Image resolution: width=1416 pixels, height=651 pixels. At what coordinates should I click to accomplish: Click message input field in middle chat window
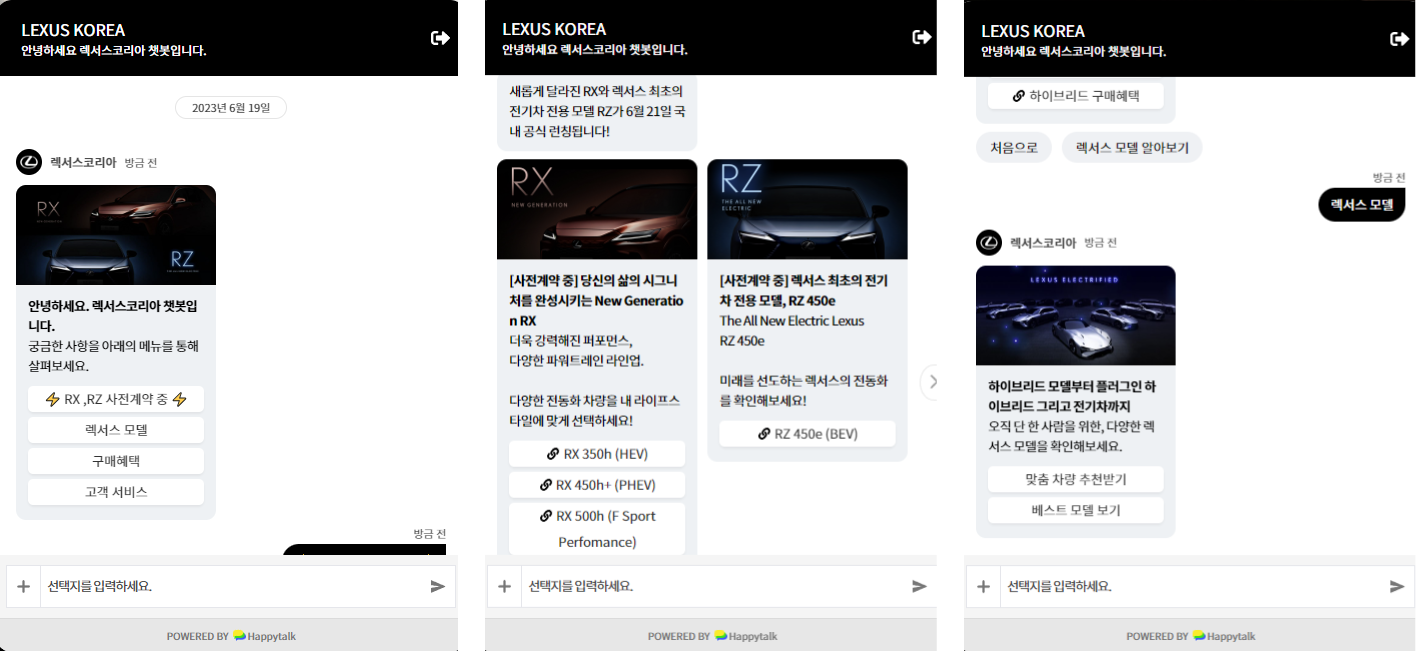pyautogui.click(x=714, y=586)
